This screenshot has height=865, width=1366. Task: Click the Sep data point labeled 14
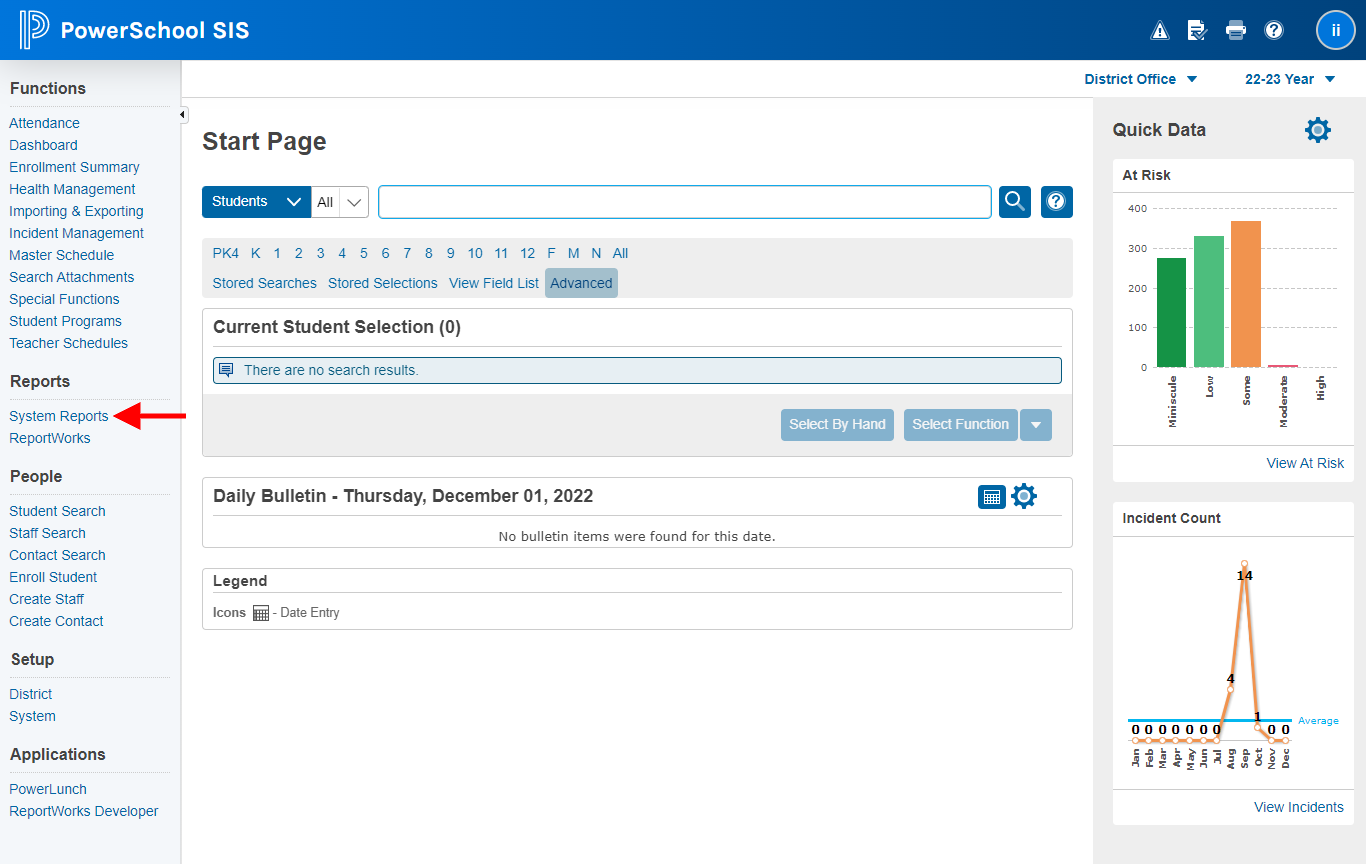pos(1244,564)
